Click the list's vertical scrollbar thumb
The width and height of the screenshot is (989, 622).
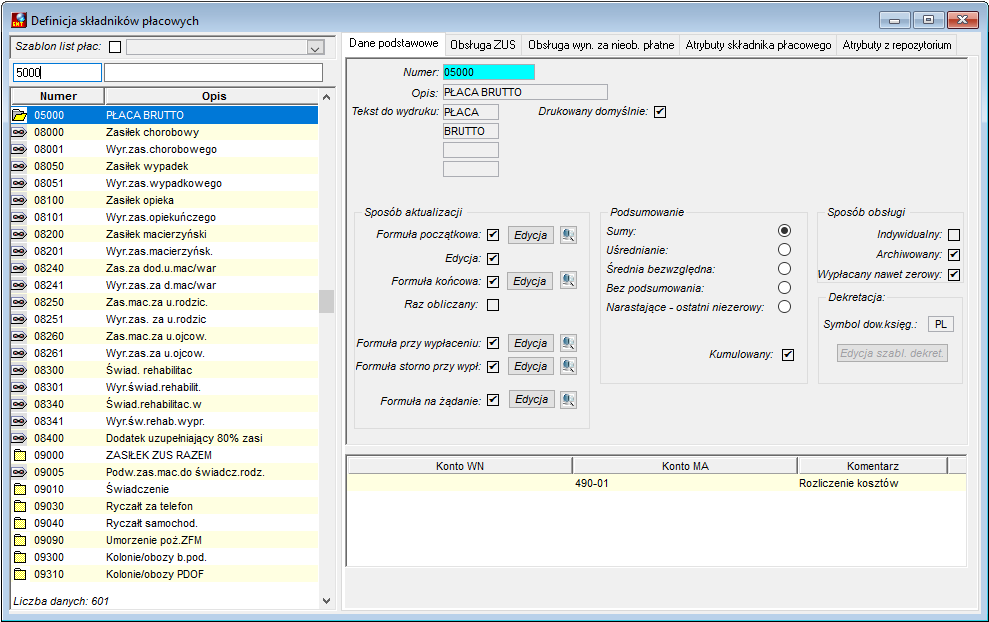pyautogui.click(x=326, y=301)
